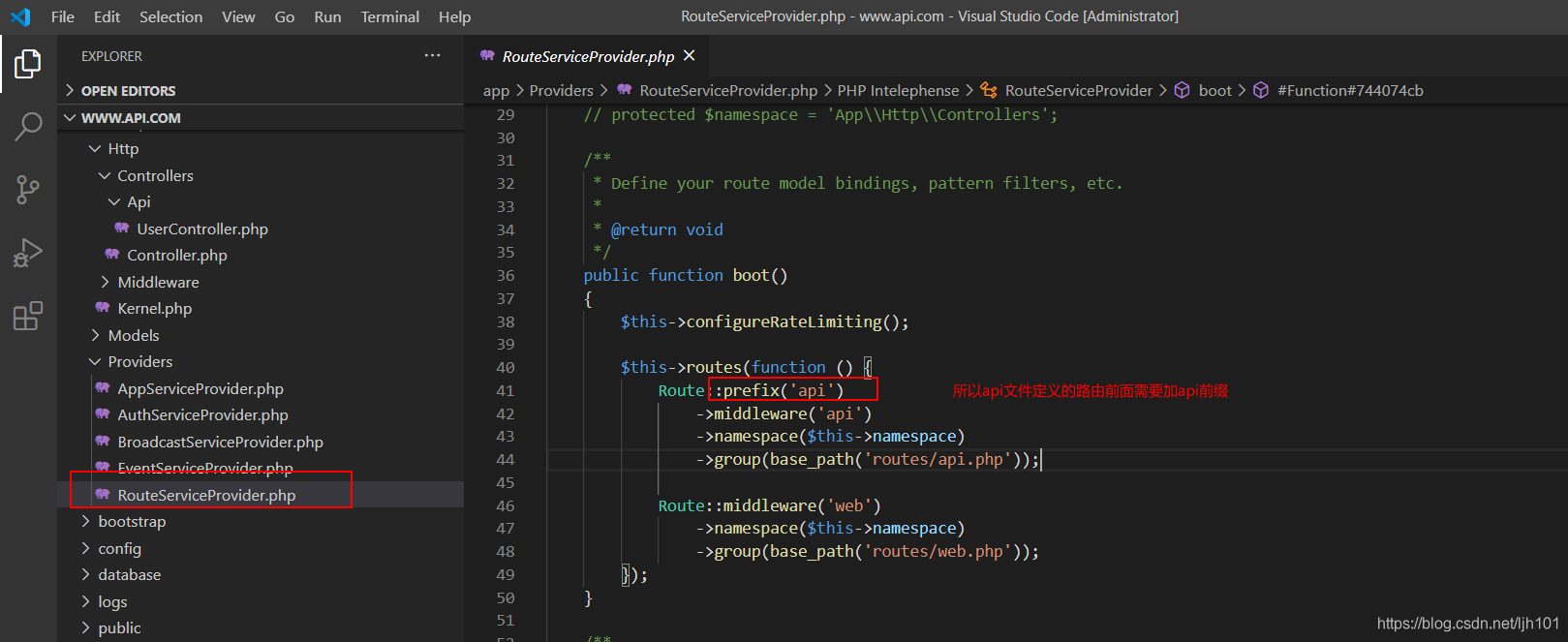1568x642 pixels.
Task: Click 'boot' breadcrumb segment
Action: pos(1214,90)
